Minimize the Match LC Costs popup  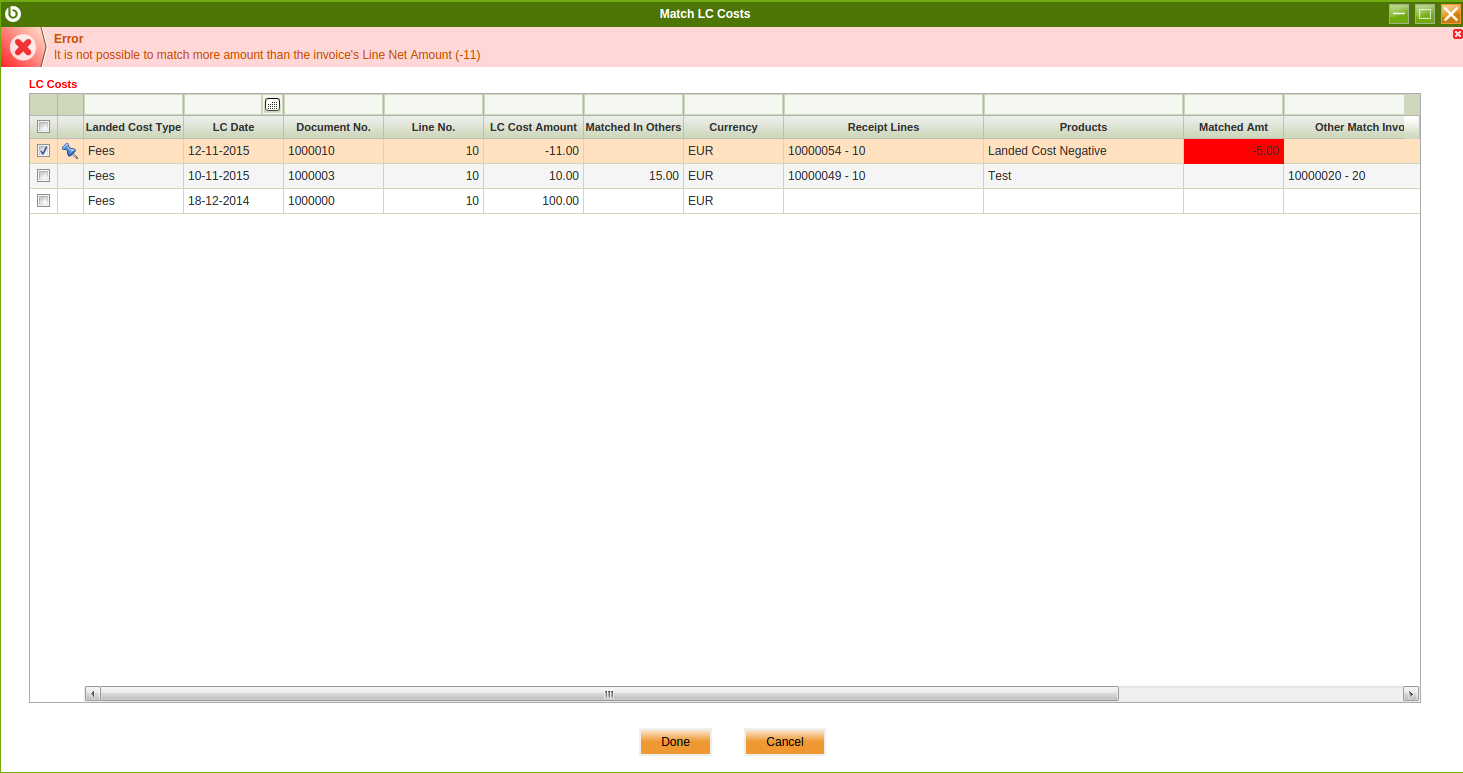click(x=1399, y=14)
